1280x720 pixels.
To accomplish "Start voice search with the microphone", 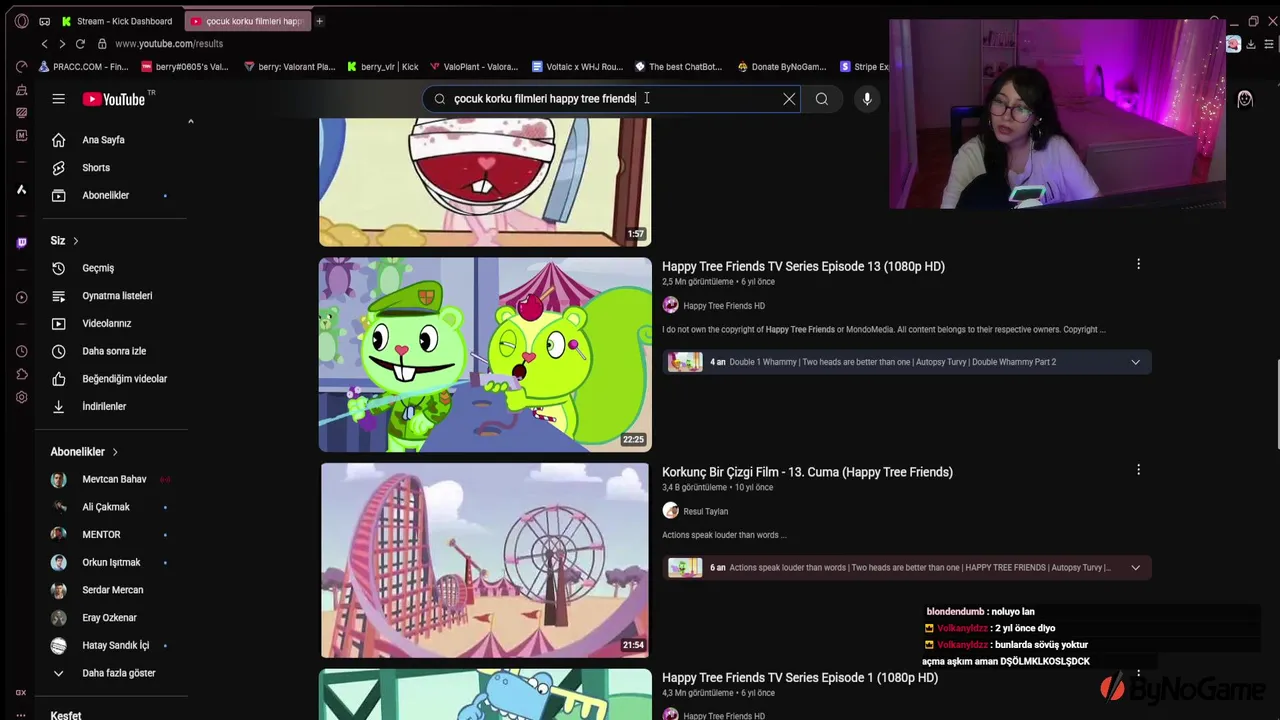I will pos(867,99).
